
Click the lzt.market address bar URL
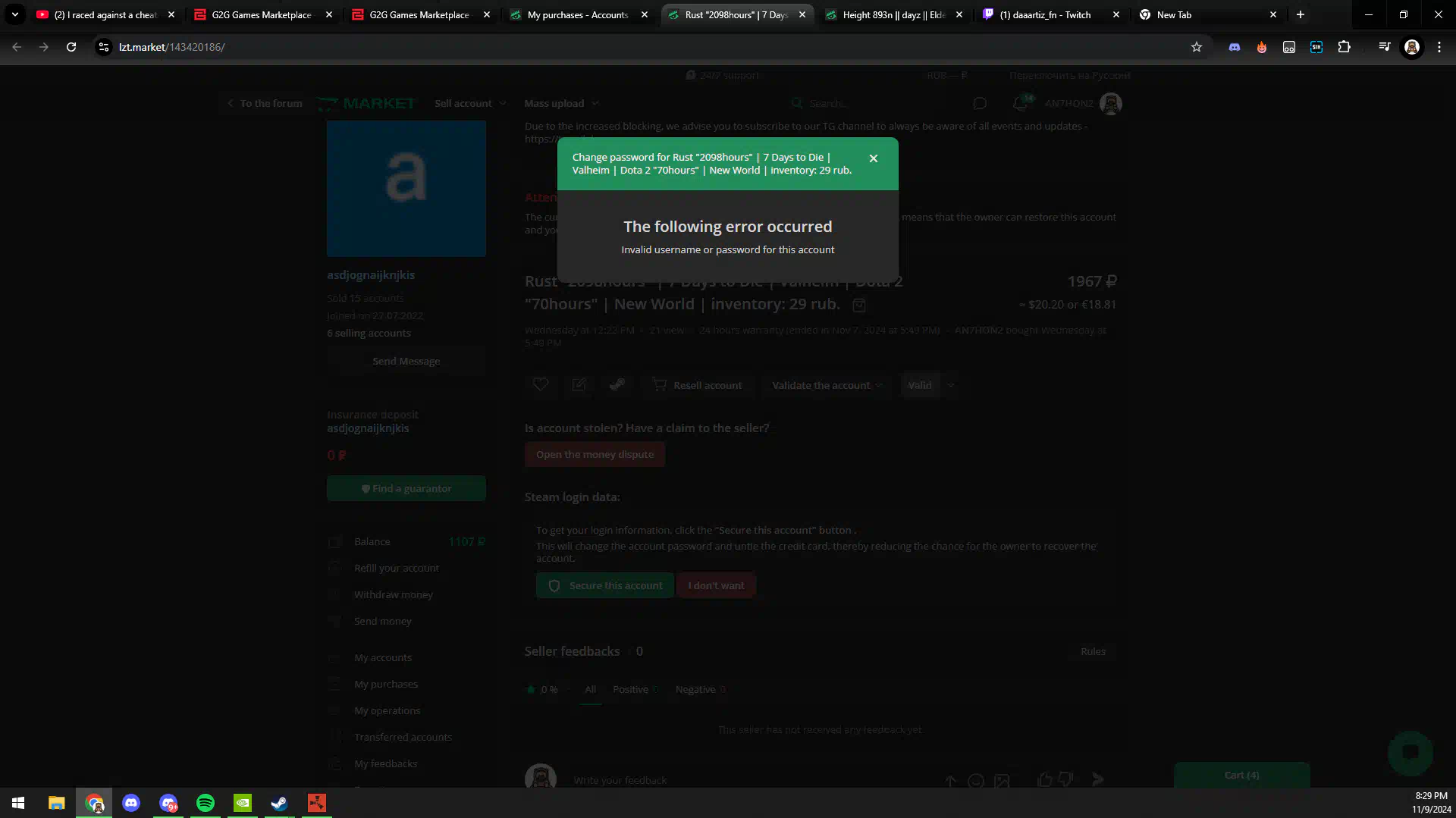(x=172, y=47)
